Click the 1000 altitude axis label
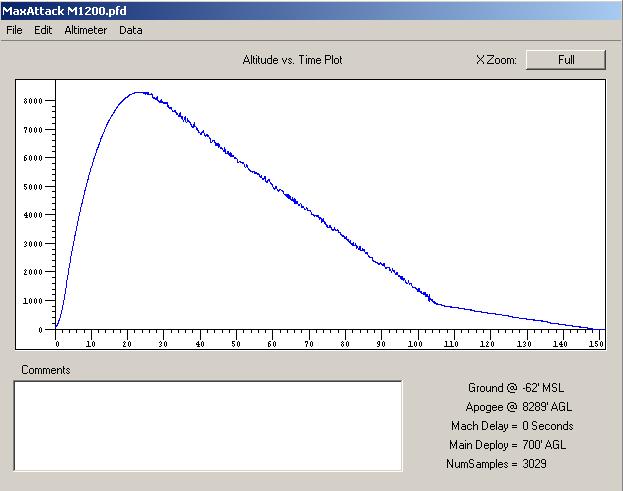The height and width of the screenshot is (491, 623). point(33,301)
